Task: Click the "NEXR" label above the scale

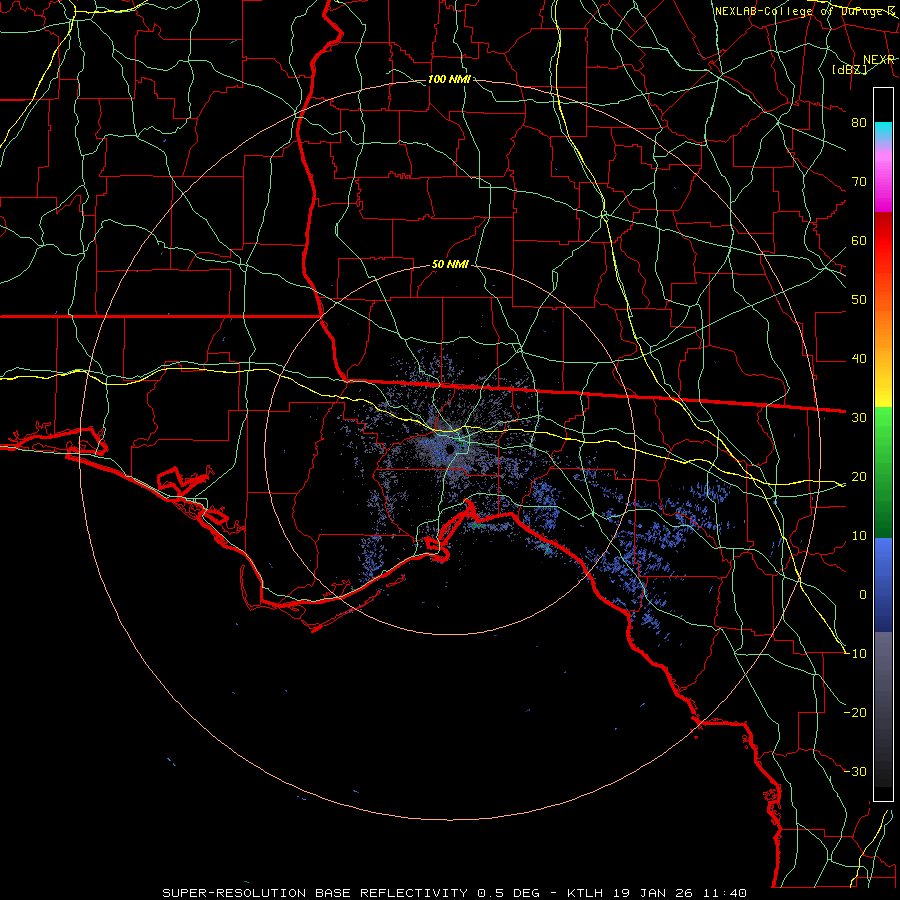Action: pos(878,60)
